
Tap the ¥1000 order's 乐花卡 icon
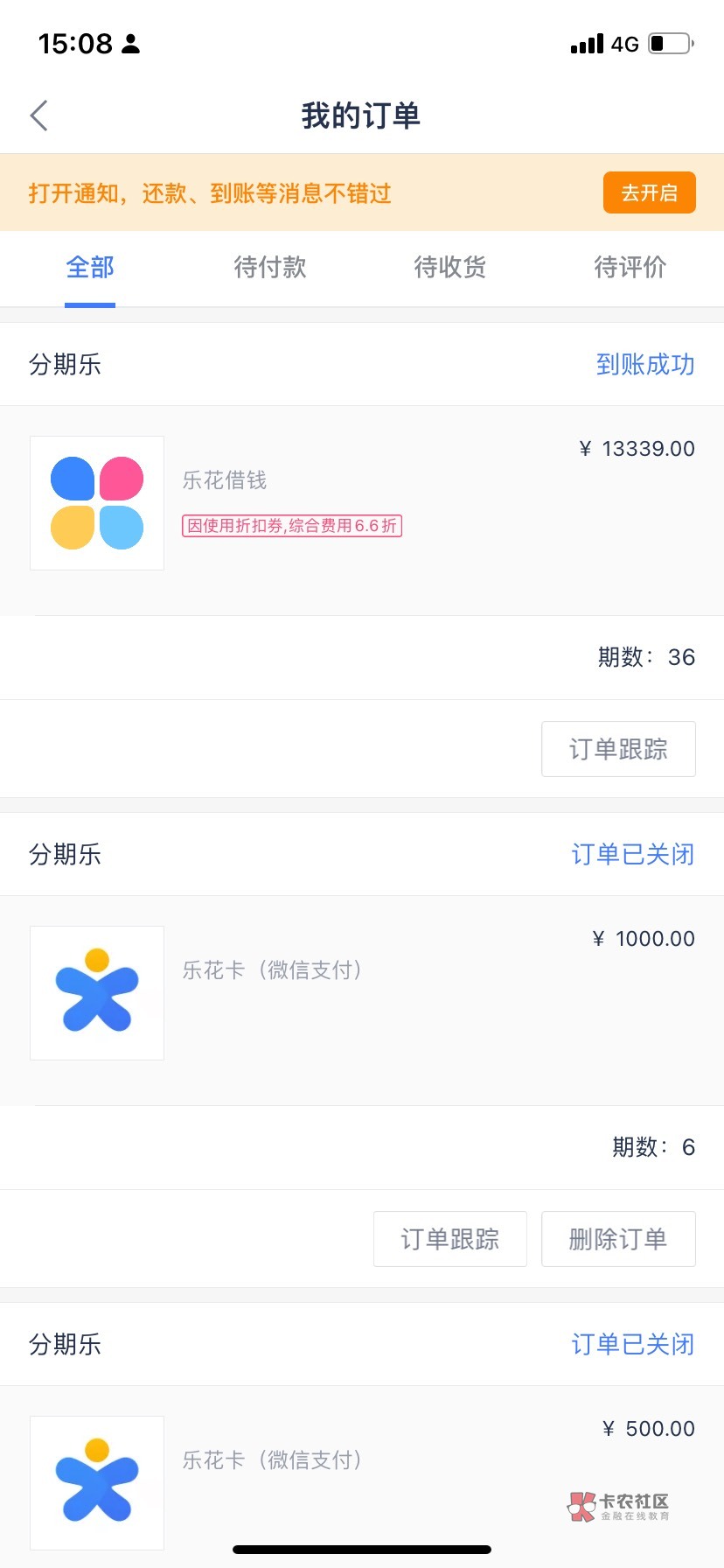pyautogui.click(x=97, y=993)
